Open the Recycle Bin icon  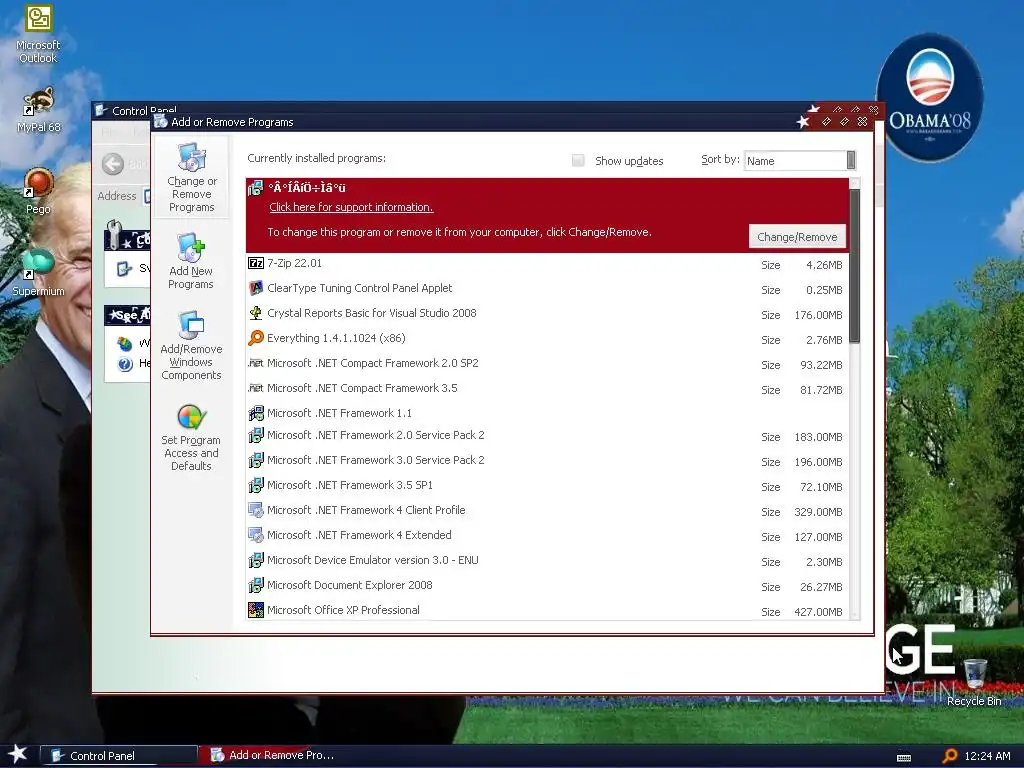tap(974, 682)
